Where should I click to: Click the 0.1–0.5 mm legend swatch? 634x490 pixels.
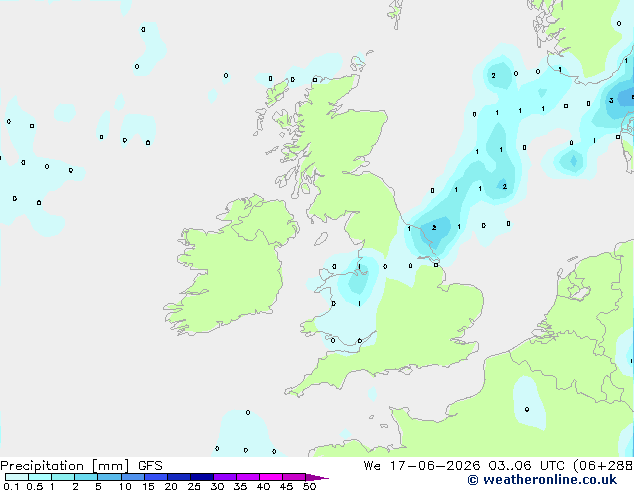tap(17, 477)
